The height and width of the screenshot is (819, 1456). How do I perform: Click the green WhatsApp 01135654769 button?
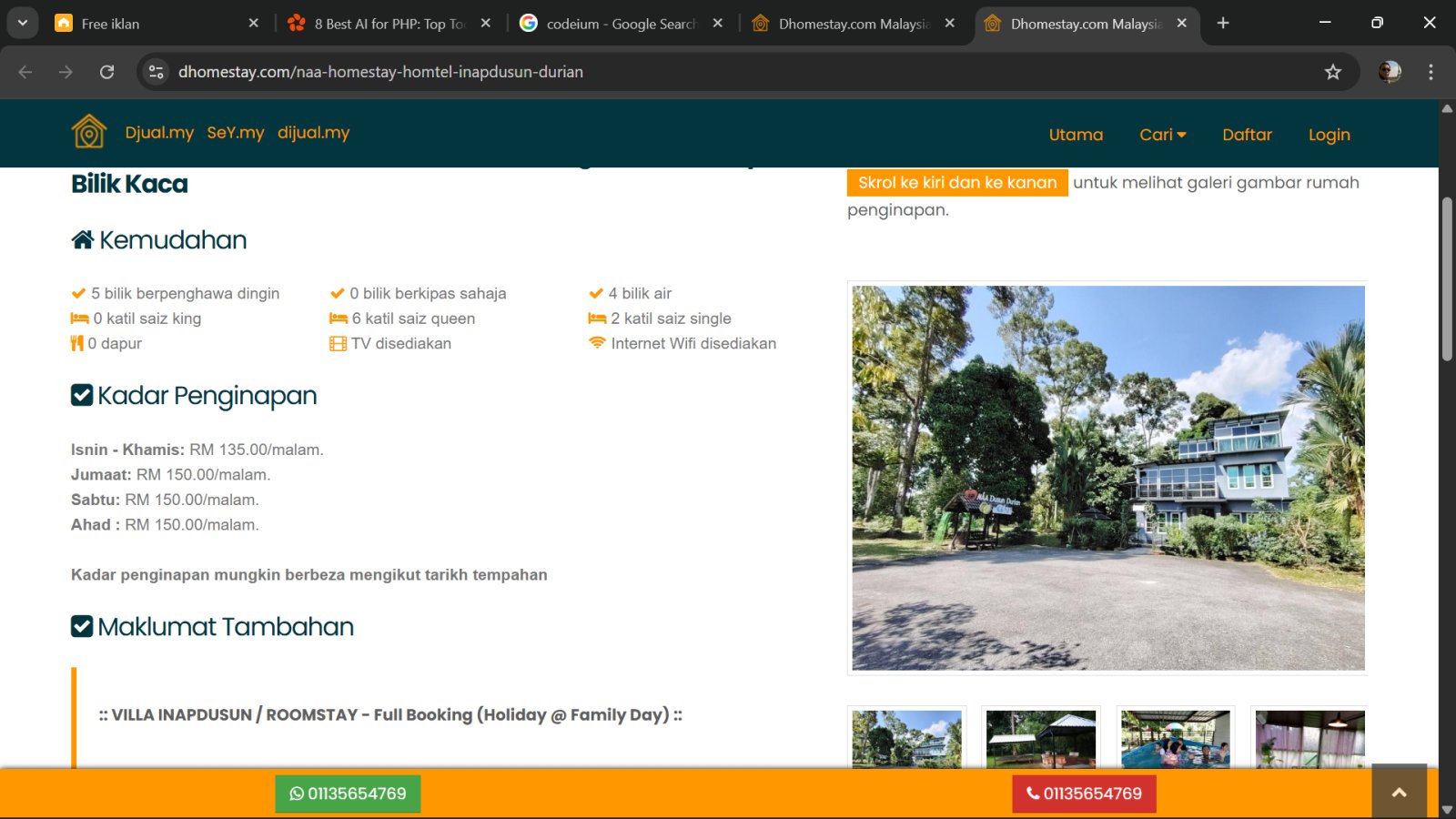[348, 794]
